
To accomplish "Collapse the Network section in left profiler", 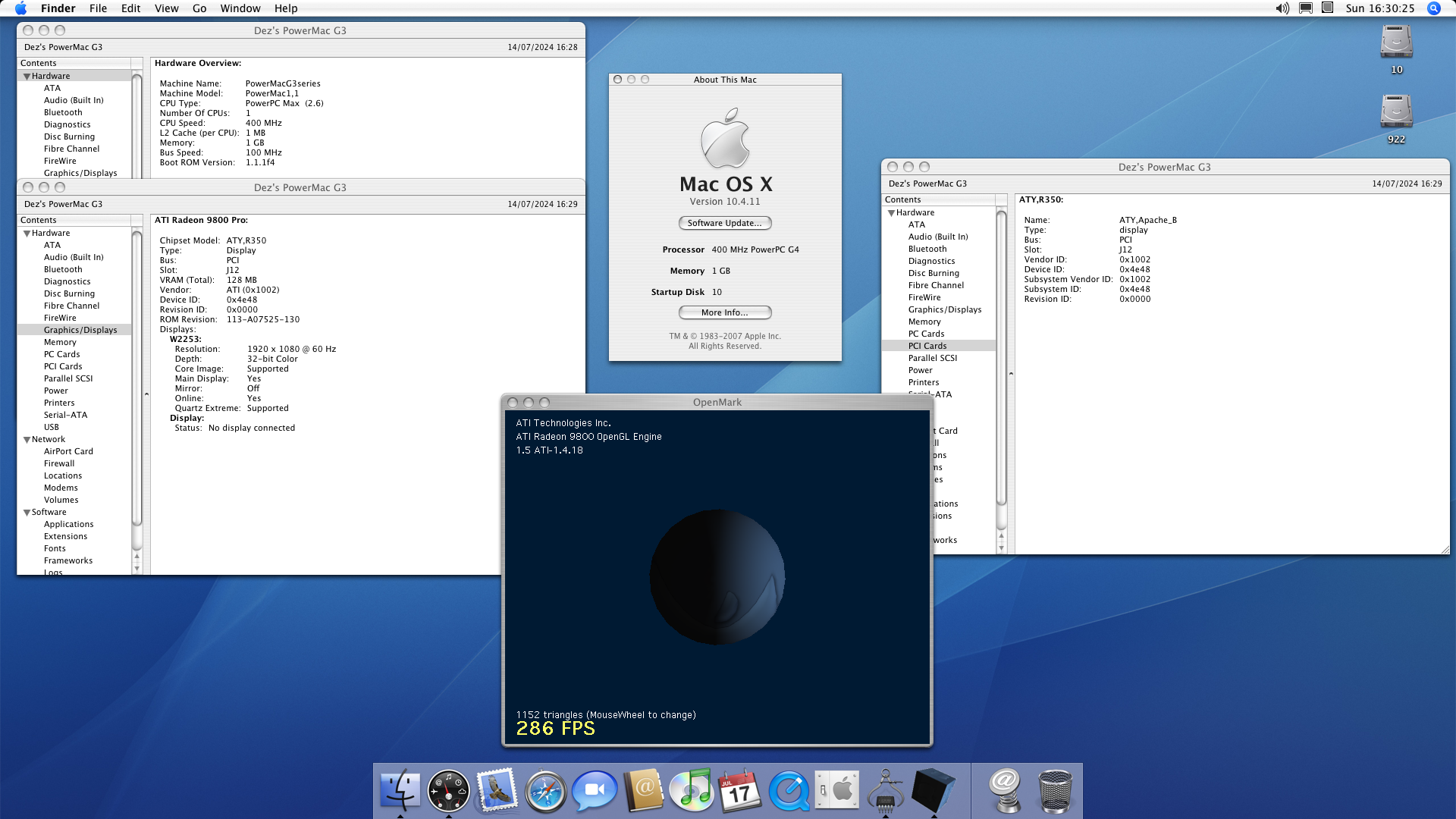I will tap(27, 440).
